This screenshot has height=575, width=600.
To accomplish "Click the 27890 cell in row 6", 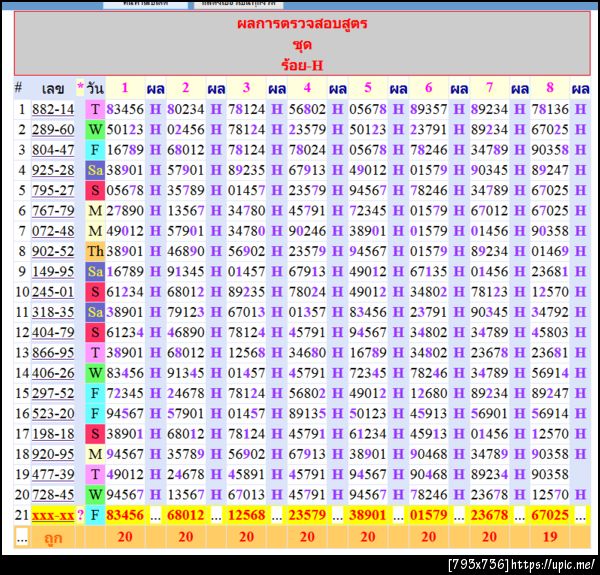I will [125, 211].
